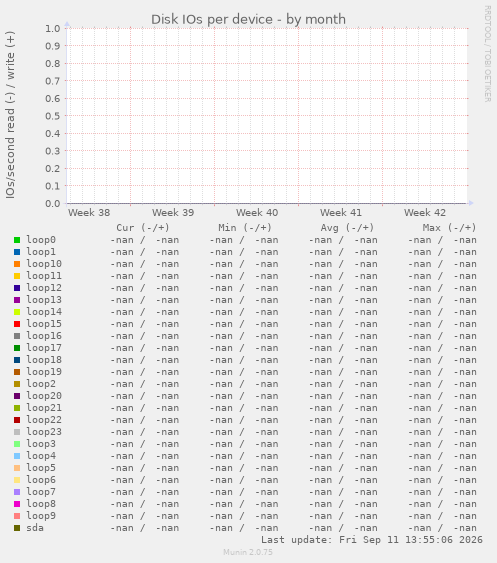The width and height of the screenshot is (497, 563).
Task: Click the green loop0 legend color swatch
Action: click(x=17, y=240)
